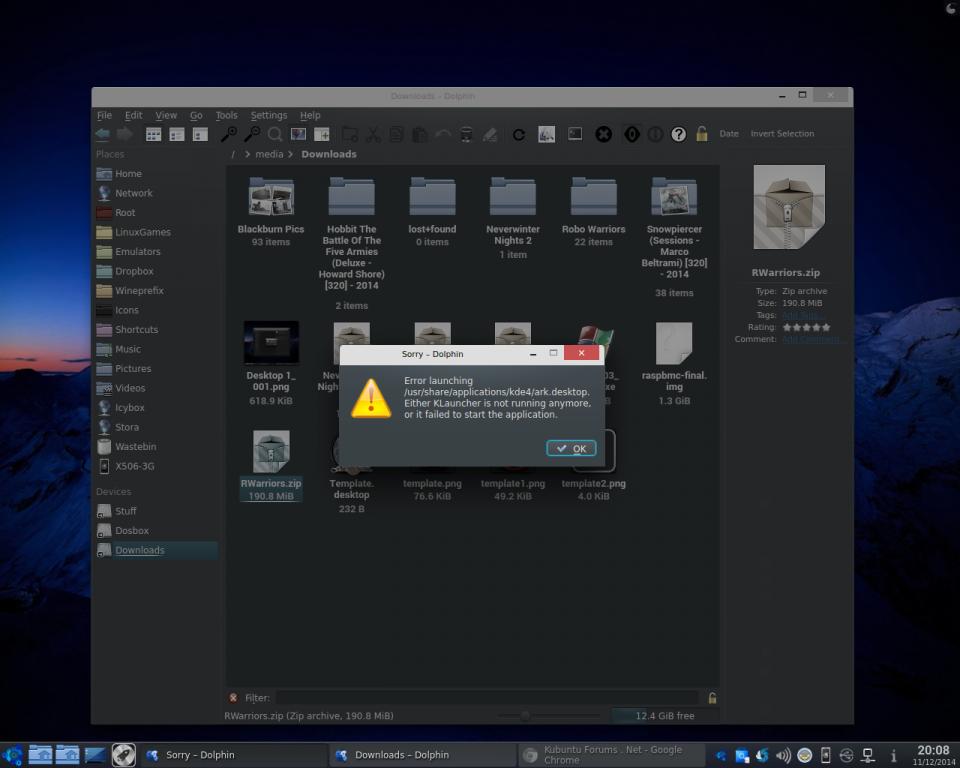Click the zoom in magnifier icon
This screenshot has height=768, width=960.
[229, 134]
